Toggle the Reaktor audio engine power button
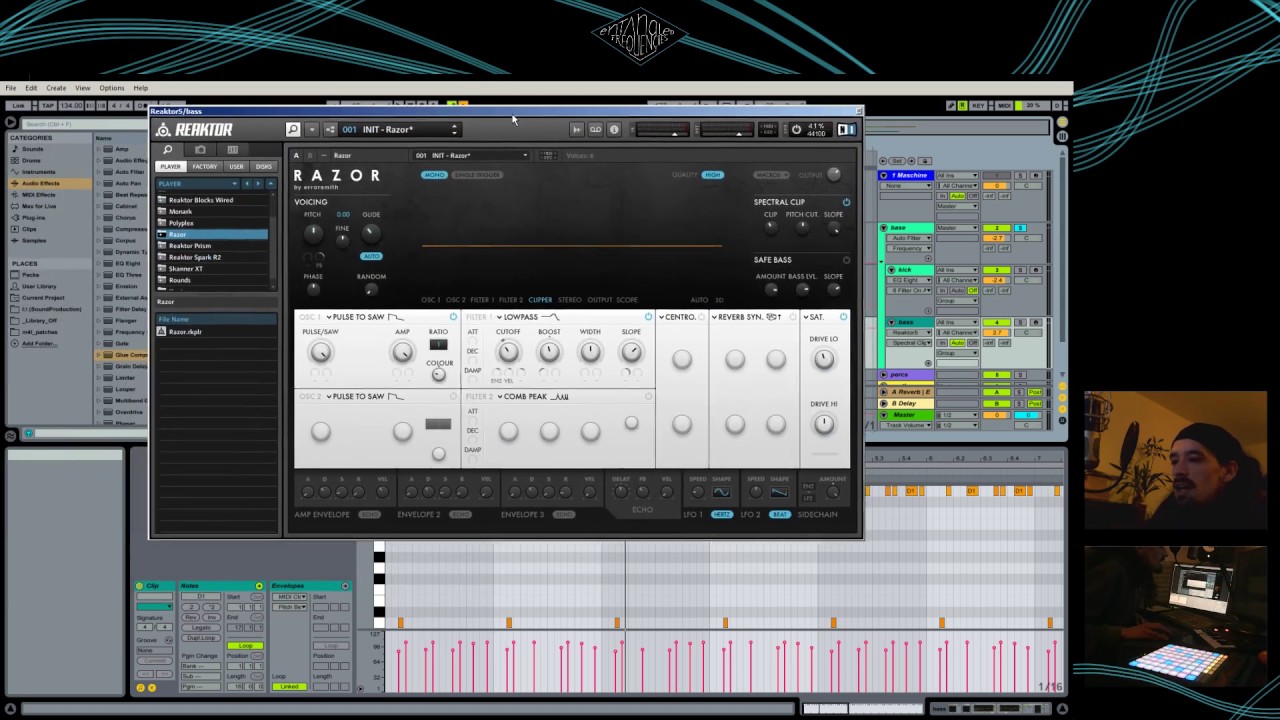The height and width of the screenshot is (720, 1280). pos(796,129)
